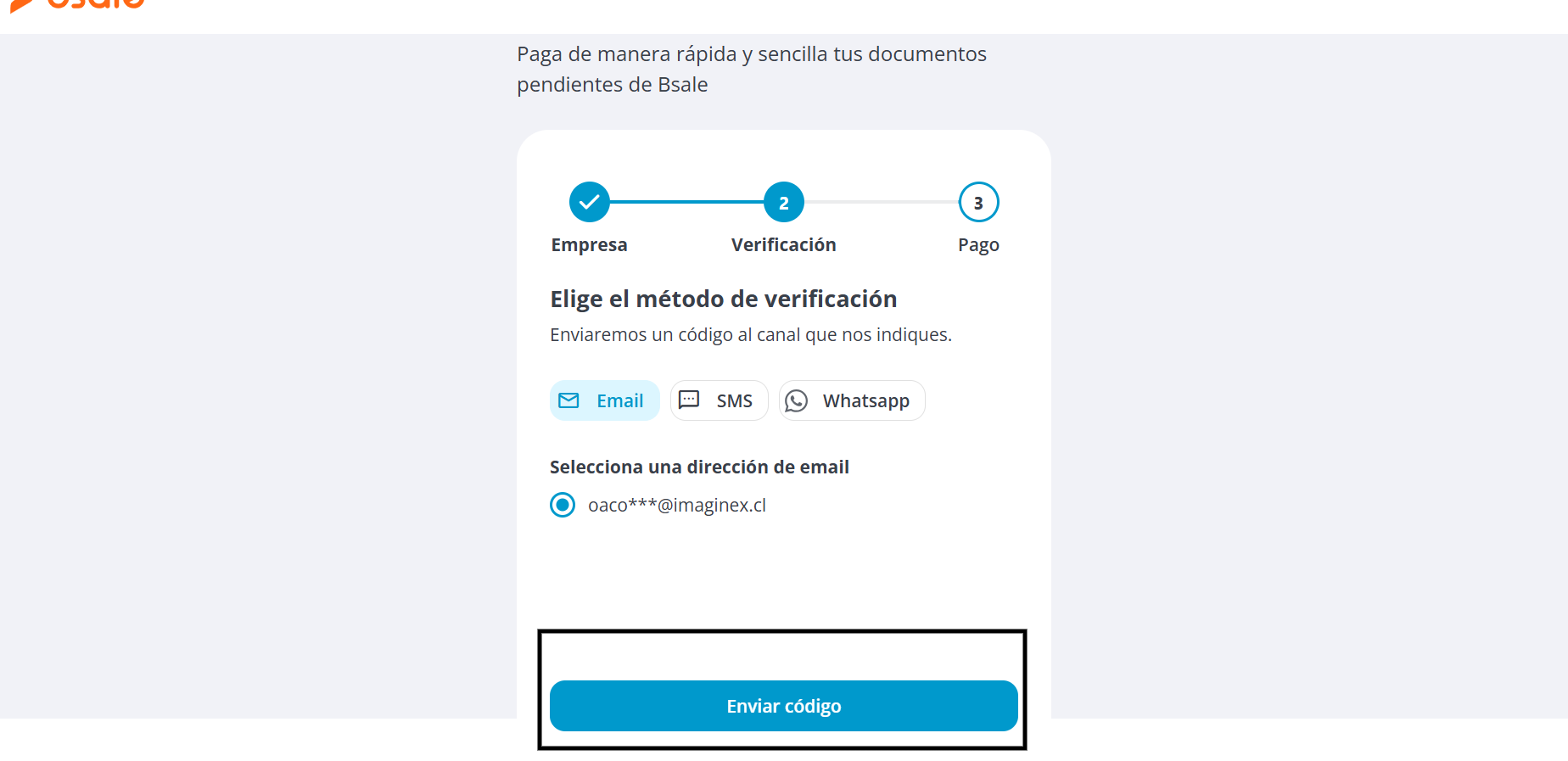Image resolution: width=1568 pixels, height=761 pixels.
Task: Click the gray progress line before Pago
Action: point(882,202)
